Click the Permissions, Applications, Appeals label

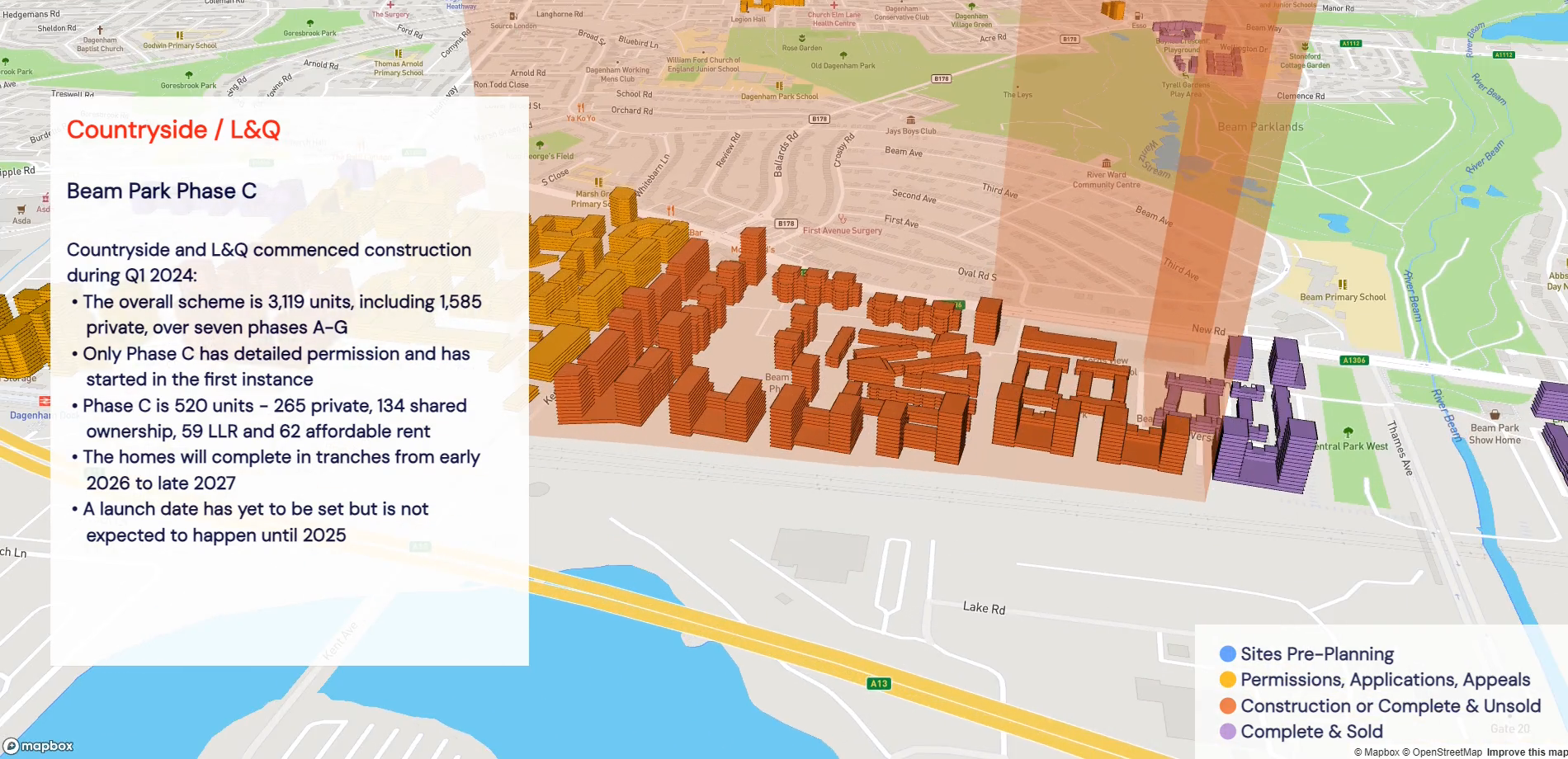(1386, 680)
